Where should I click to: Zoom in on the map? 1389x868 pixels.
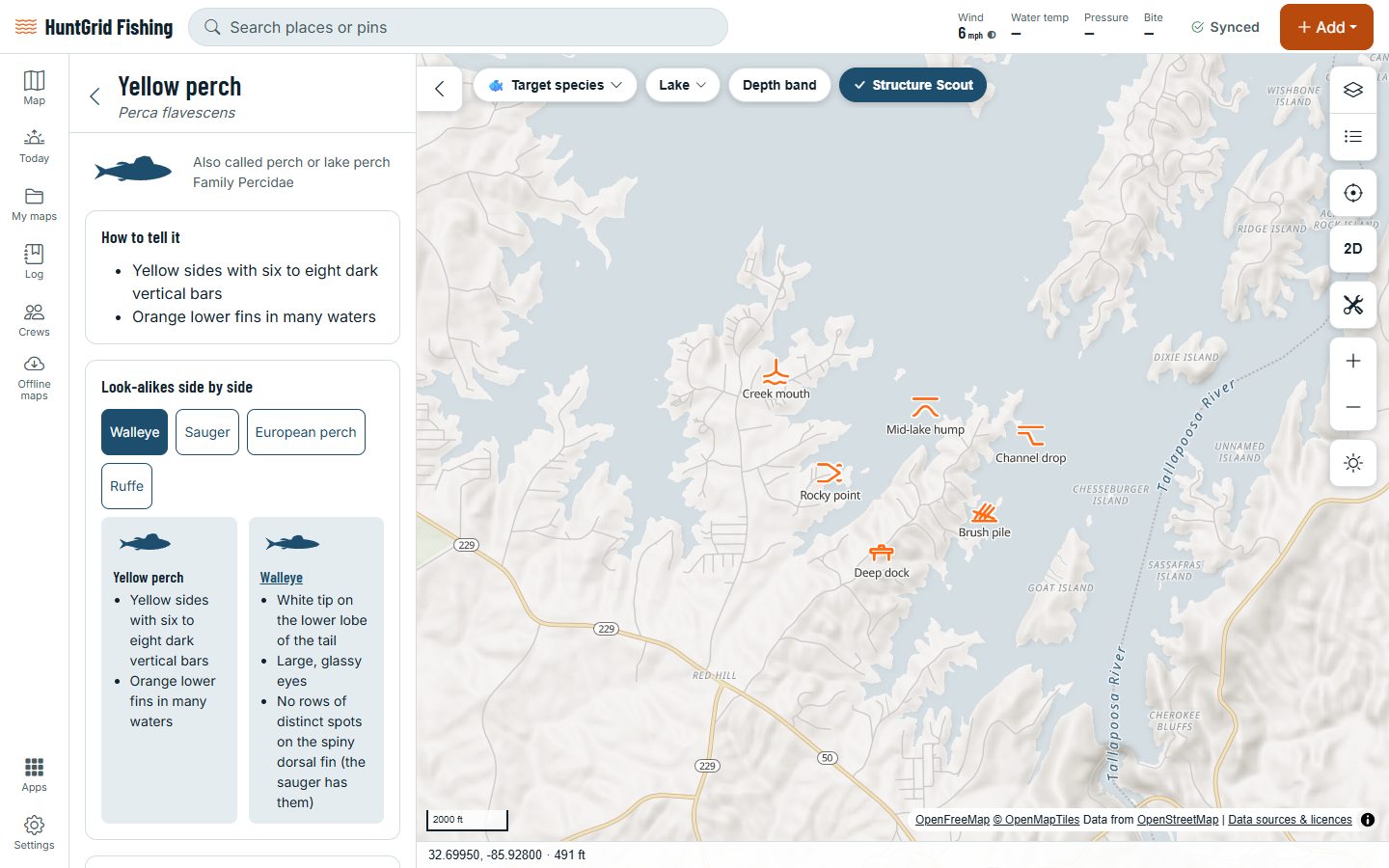pyautogui.click(x=1353, y=361)
